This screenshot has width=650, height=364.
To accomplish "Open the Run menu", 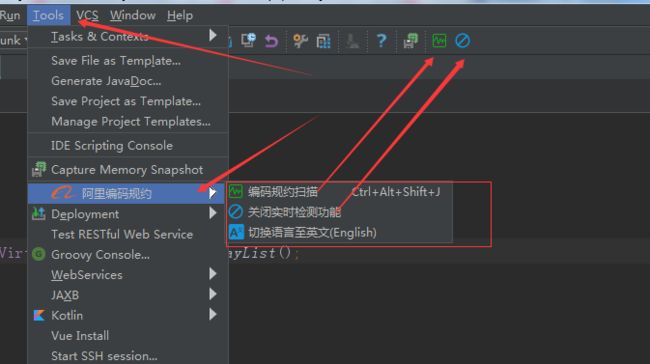I will click(x=10, y=15).
